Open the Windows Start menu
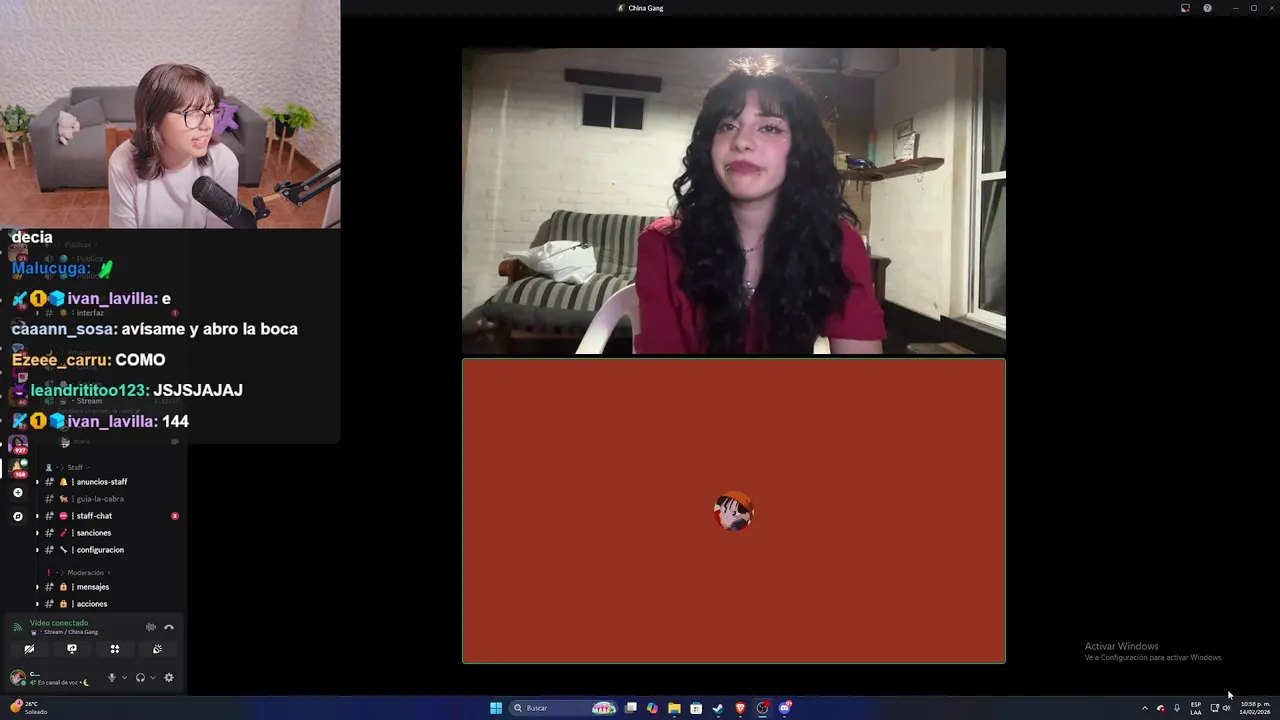 pyautogui.click(x=496, y=708)
